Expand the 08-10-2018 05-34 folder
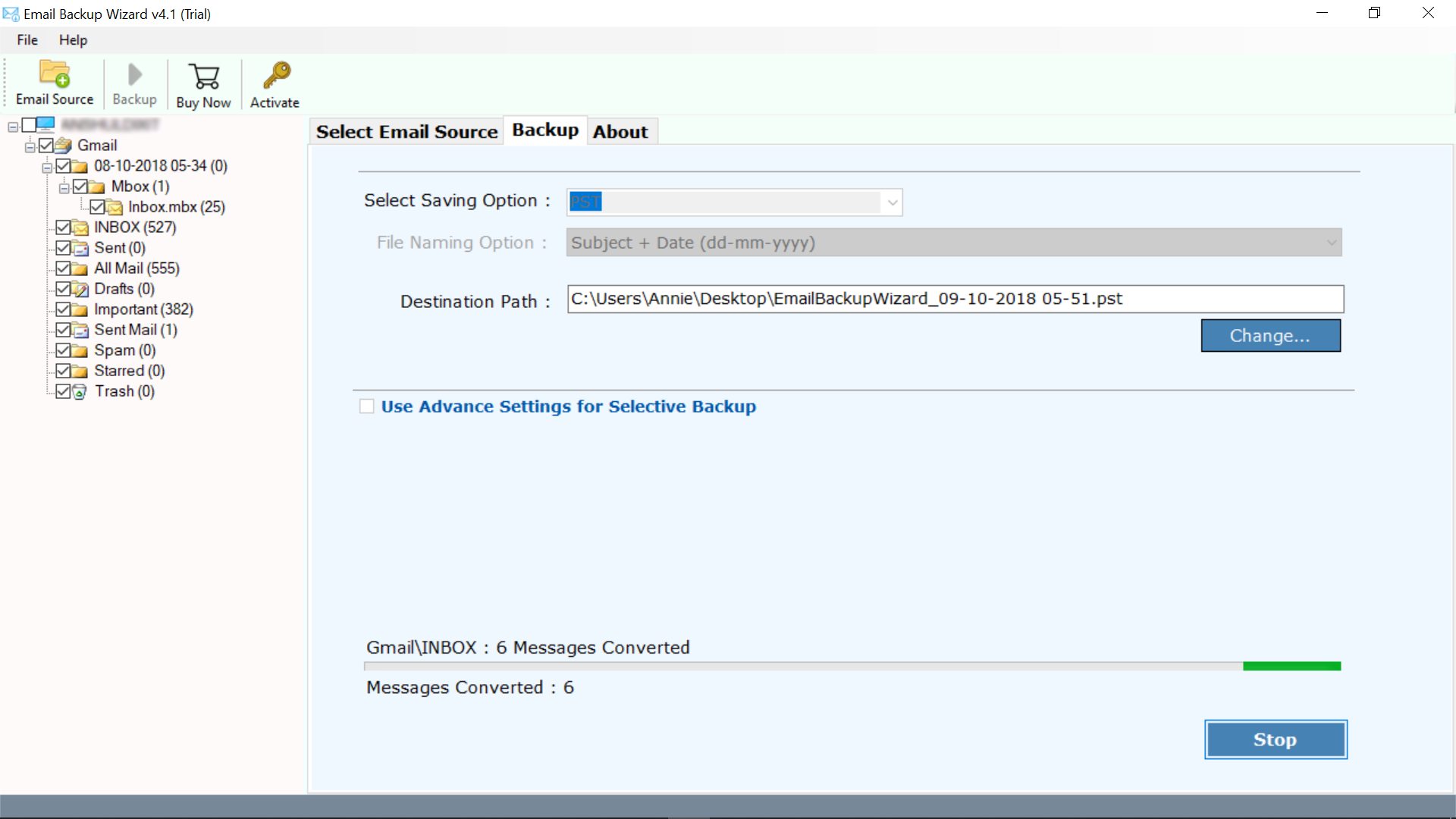This screenshot has height=819, width=1456. 48,165
